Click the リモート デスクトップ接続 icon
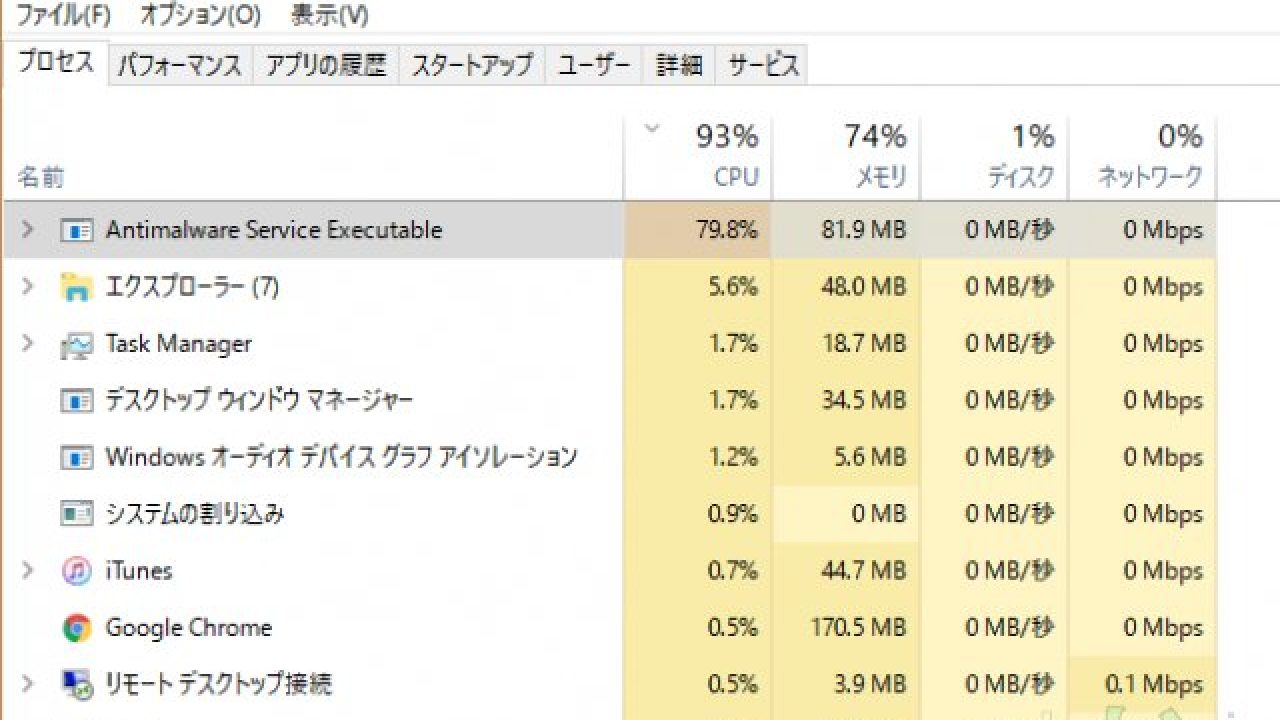The height and width of the screenshot is (720, 1280). pos(77,685)
